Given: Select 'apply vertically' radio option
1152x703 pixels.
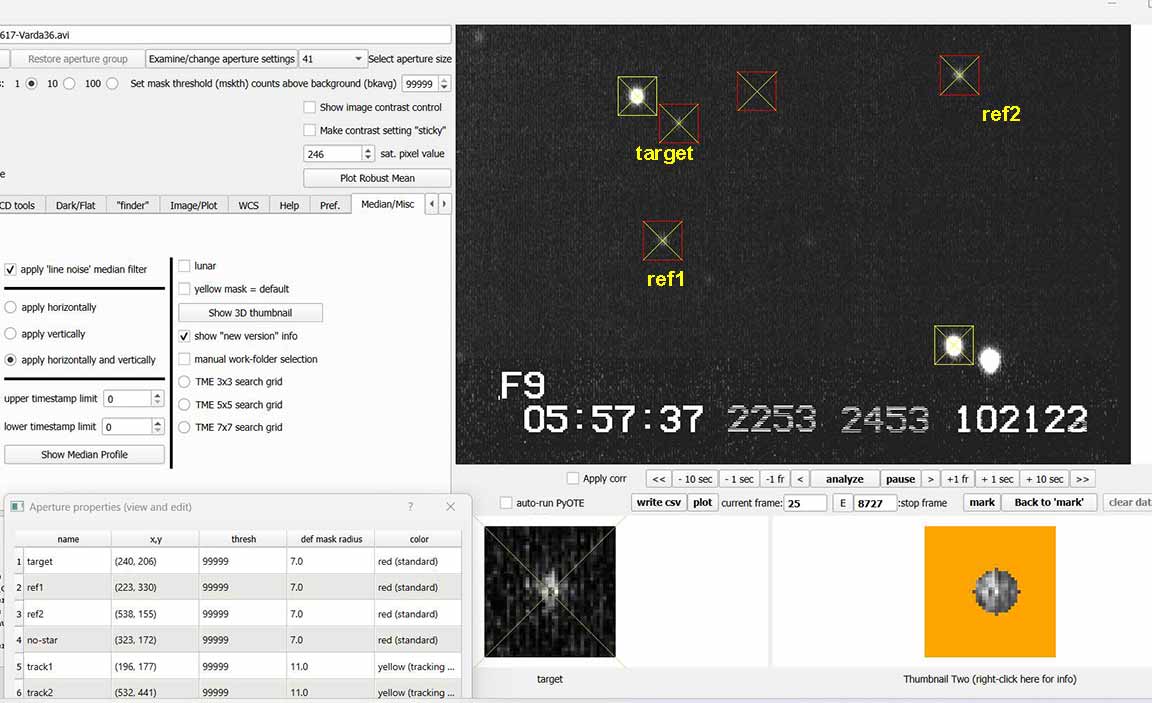Looking at the screenshot, I should coord(10,334).
